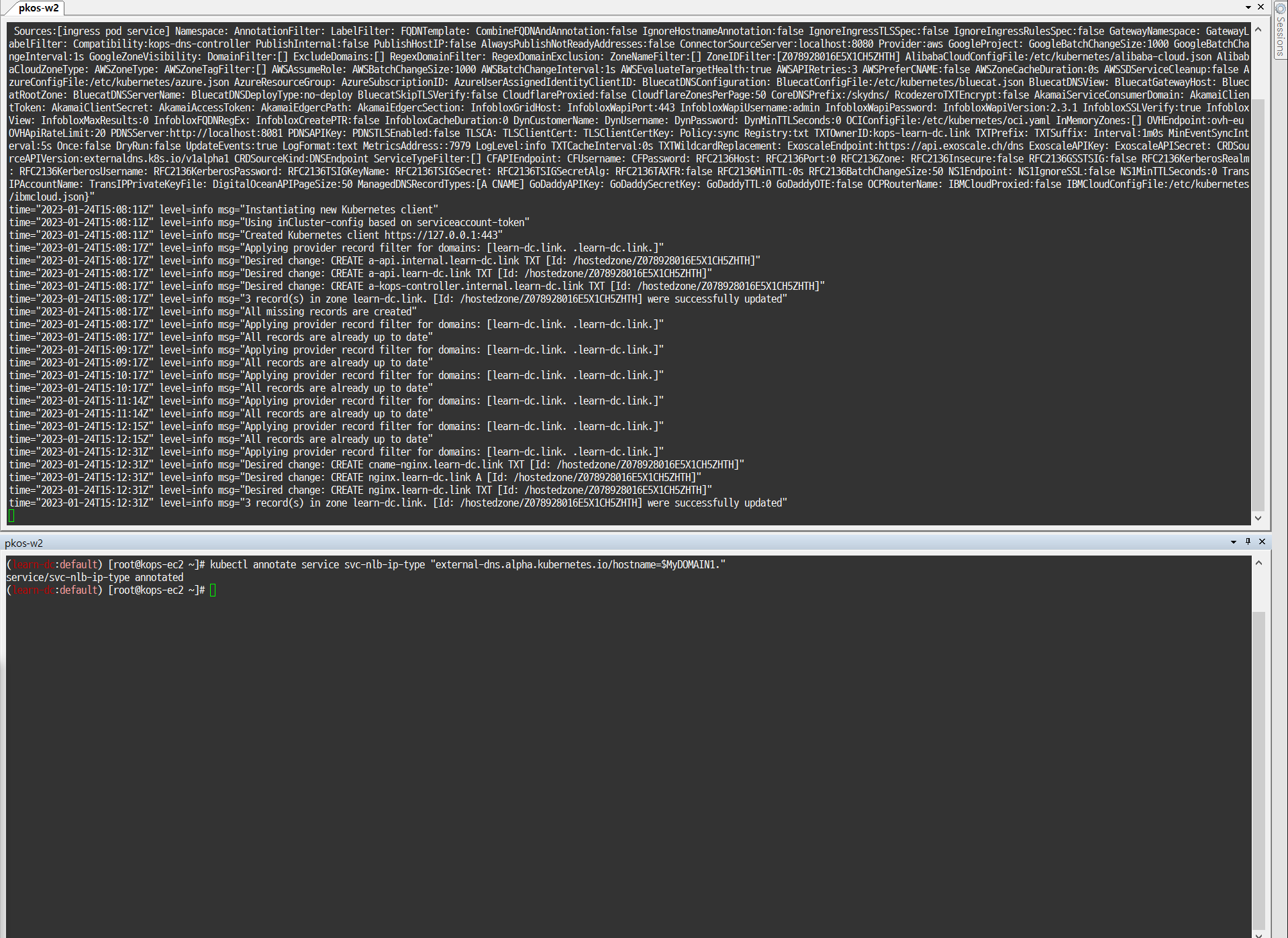The image size is (1288, 938).
Task: Click the bottom terminal's scroll-up arrow
Action: pos(1258,564)
